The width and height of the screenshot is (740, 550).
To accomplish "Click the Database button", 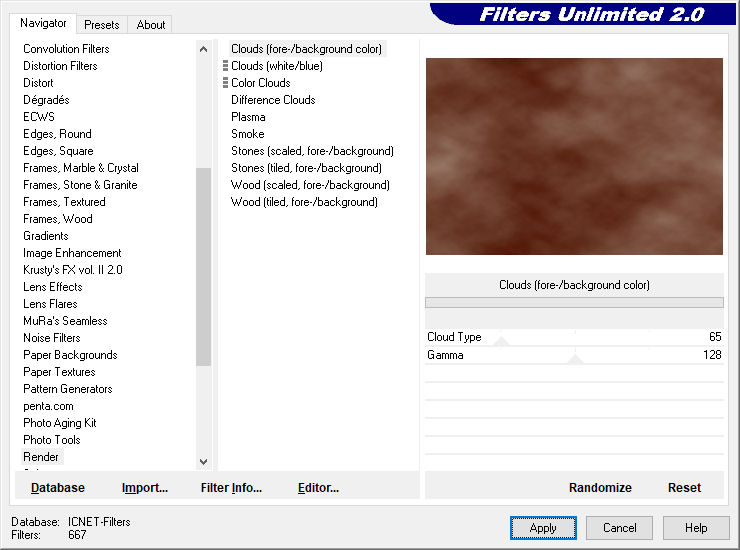I will click(x=58, y=488).
